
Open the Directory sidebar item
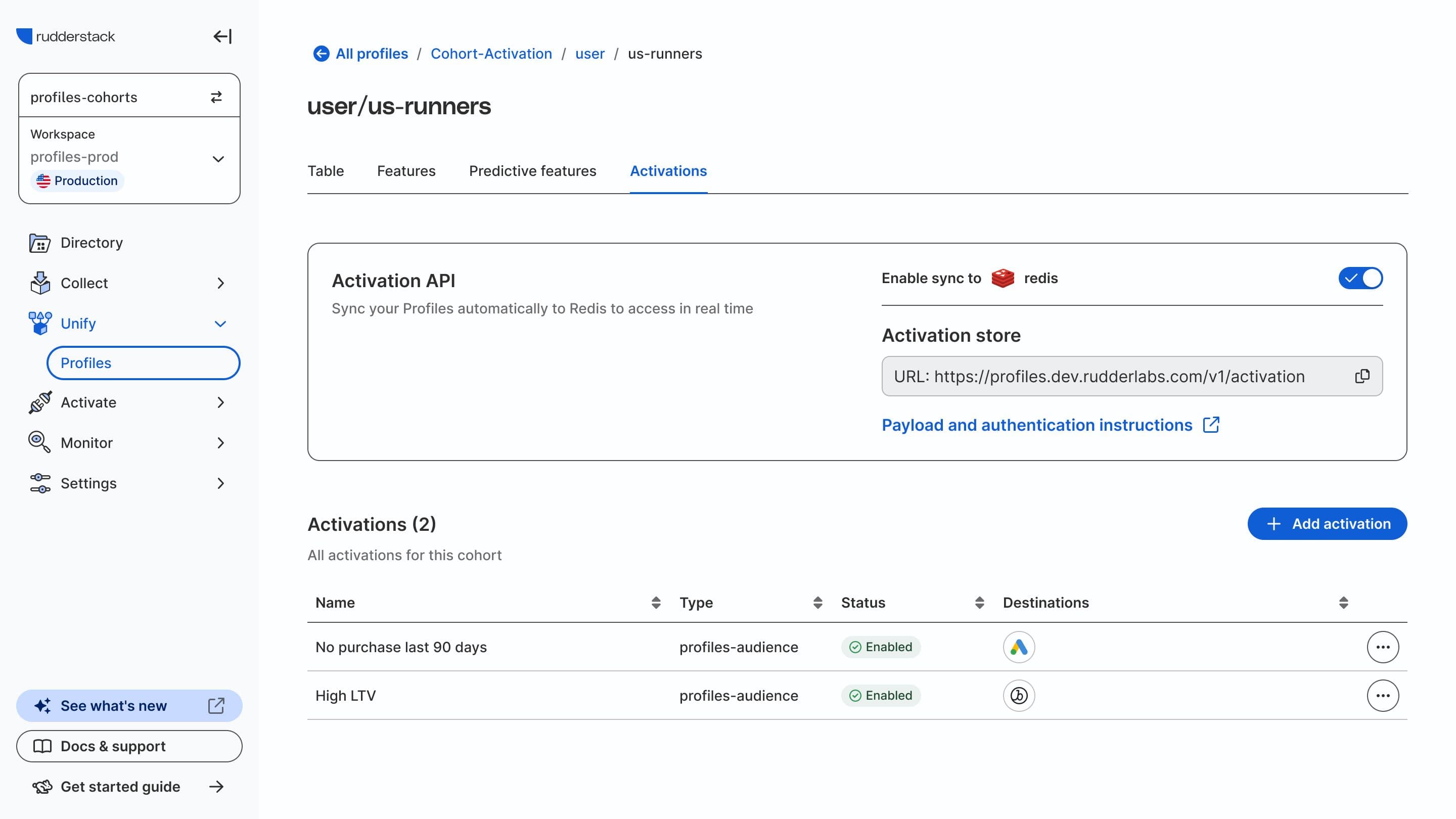click(x=92, y=243)
